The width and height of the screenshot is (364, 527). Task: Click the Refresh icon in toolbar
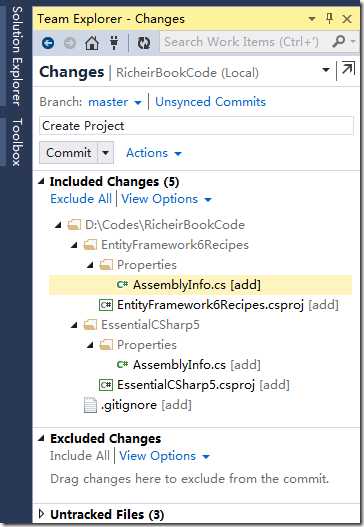(144, 43)
